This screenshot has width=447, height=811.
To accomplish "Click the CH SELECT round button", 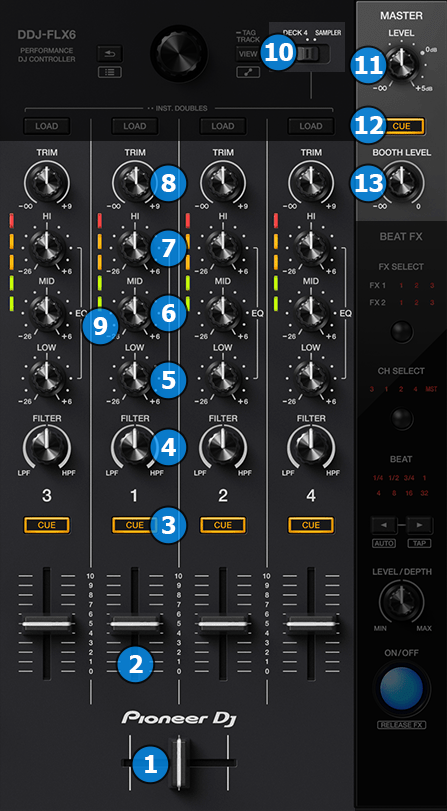I will pyautogui.click(x=401, y=417).
